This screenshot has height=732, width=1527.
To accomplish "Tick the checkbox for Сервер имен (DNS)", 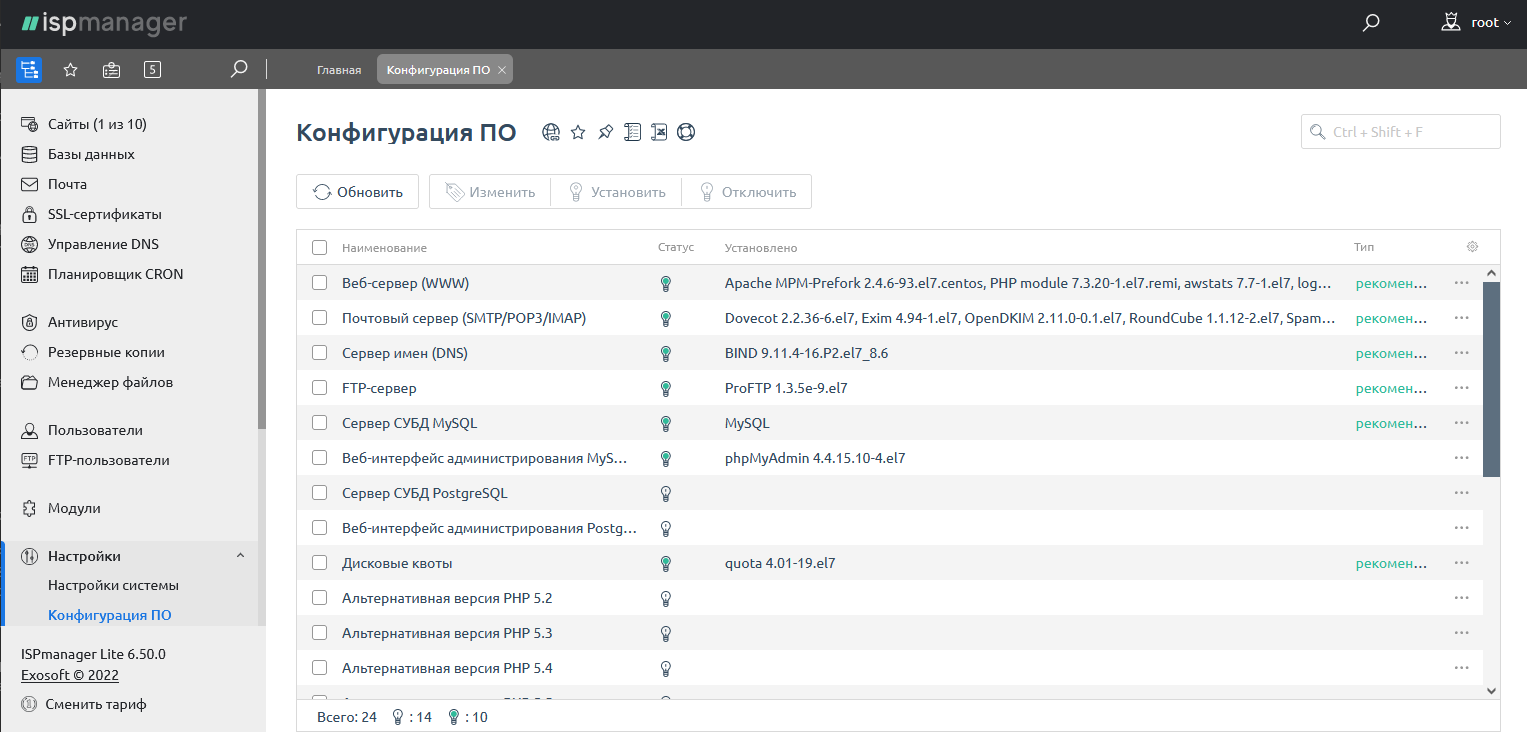I will click(x=320, y=353).
